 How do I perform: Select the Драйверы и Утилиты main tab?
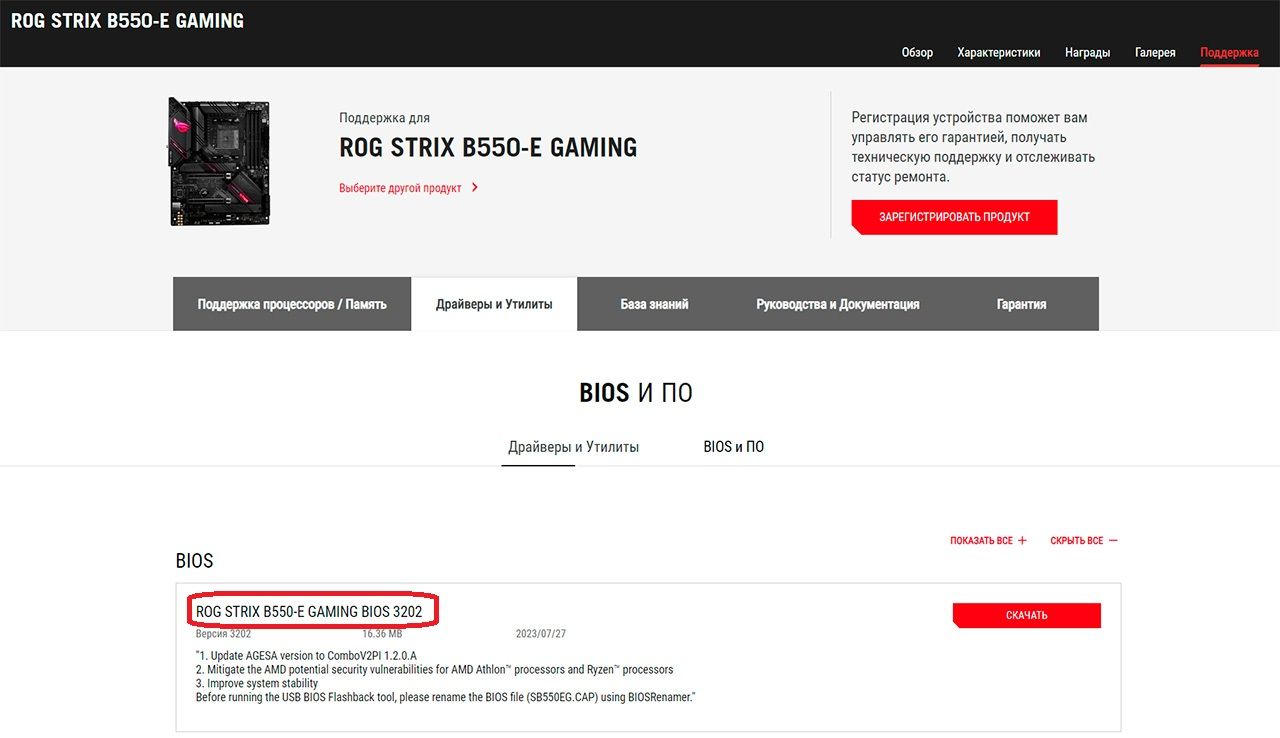pos(494,304)
